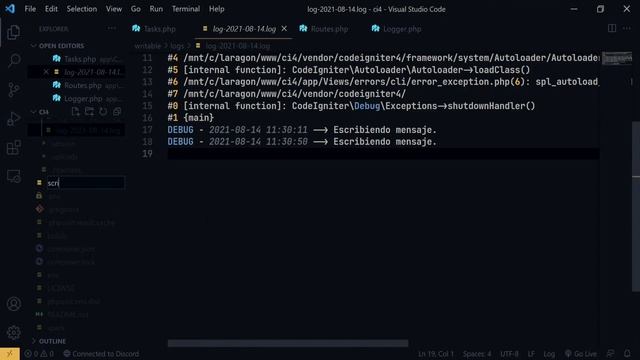The width and height of the screenshot is (640, 360).
Task: Select the log-2021-08-14.log tab
Action: (244, 29)
